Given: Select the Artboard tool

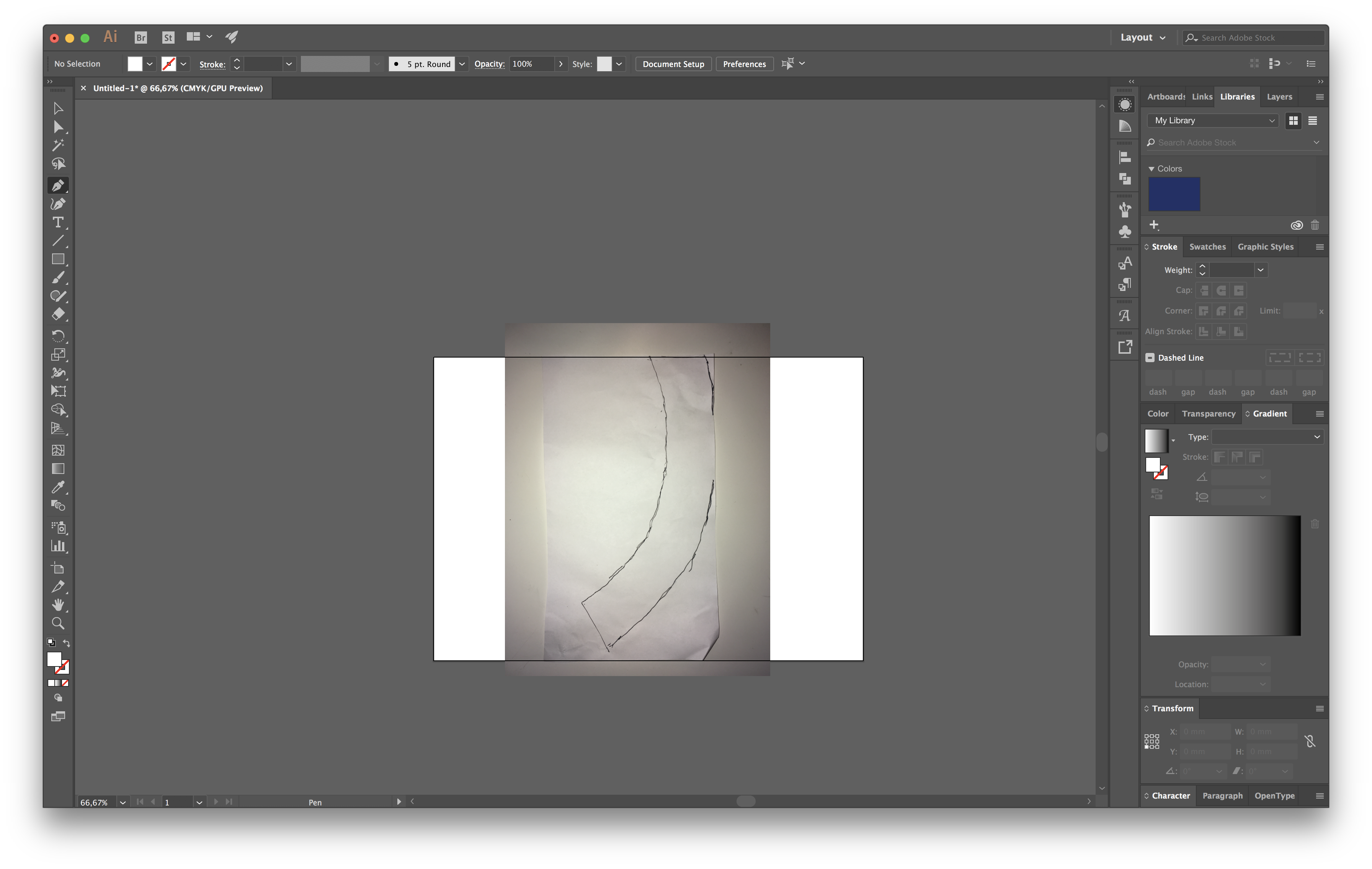Looking at the screenshot, I should [57, 568].
